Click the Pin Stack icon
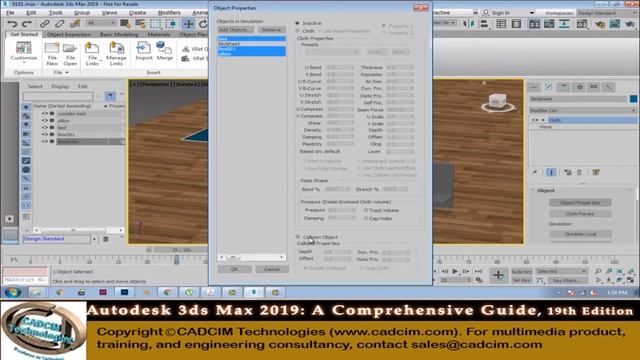Image resolution: width=640 pixels, height=360 pixels. tap(535, 172)
